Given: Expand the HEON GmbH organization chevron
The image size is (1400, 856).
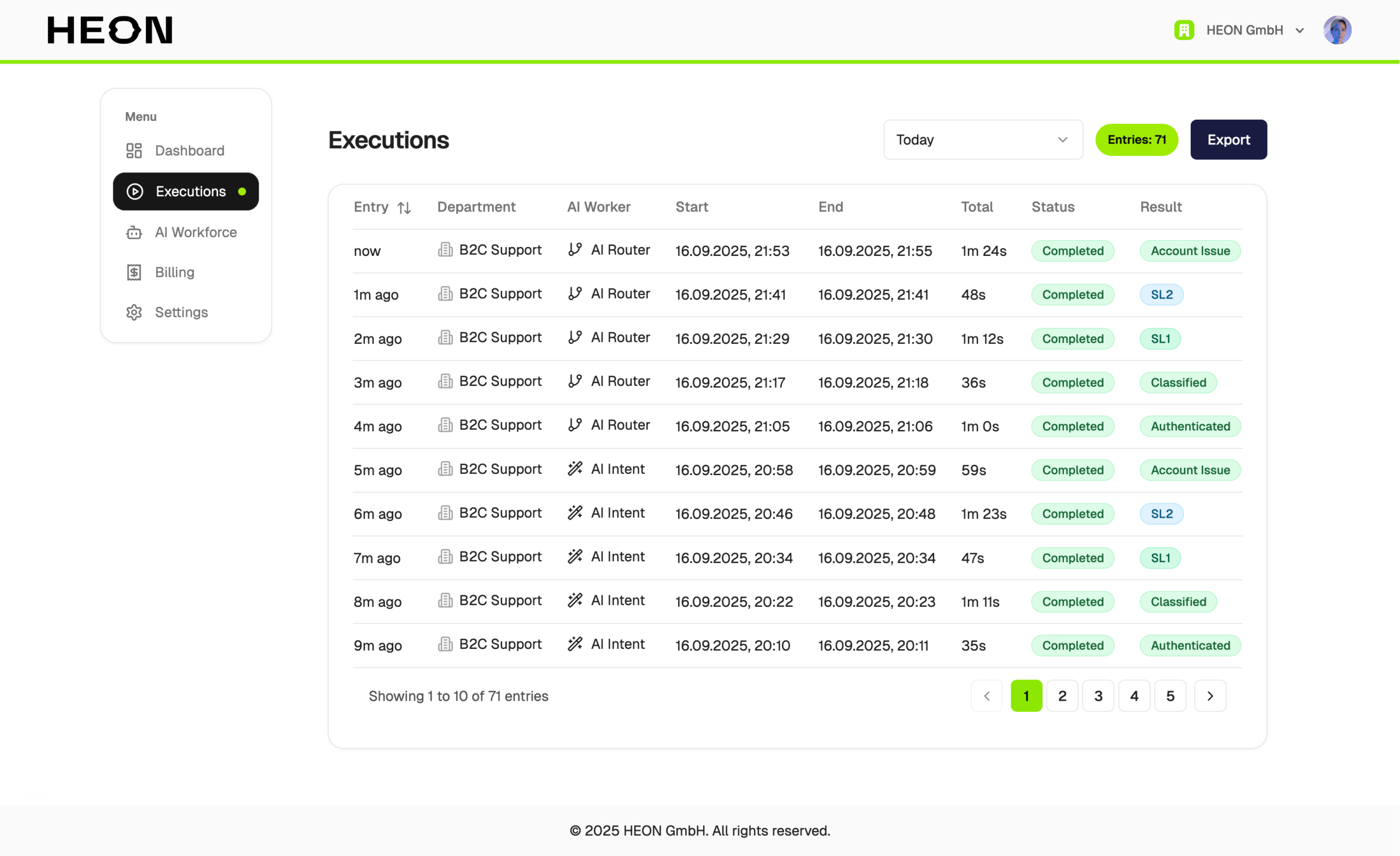Looking at the screenshot, I should coord(1299,31).
